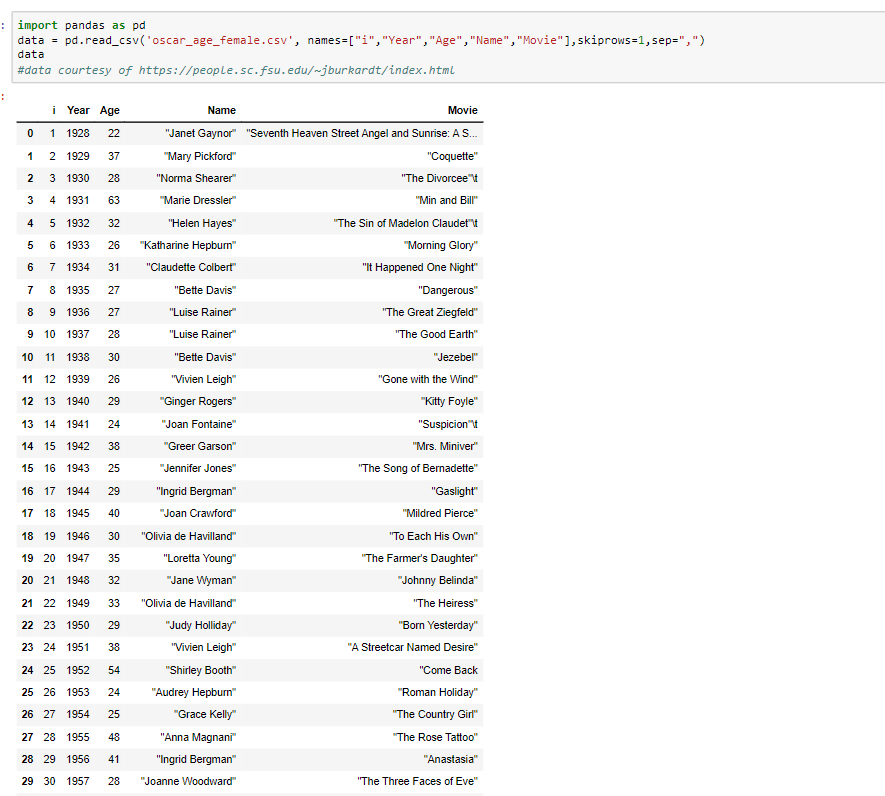Image resolution: width=885 pixels, height=796 pixels.
Task: Select the age value 63 for Marie Dressler
Action: tap(114, 200)
